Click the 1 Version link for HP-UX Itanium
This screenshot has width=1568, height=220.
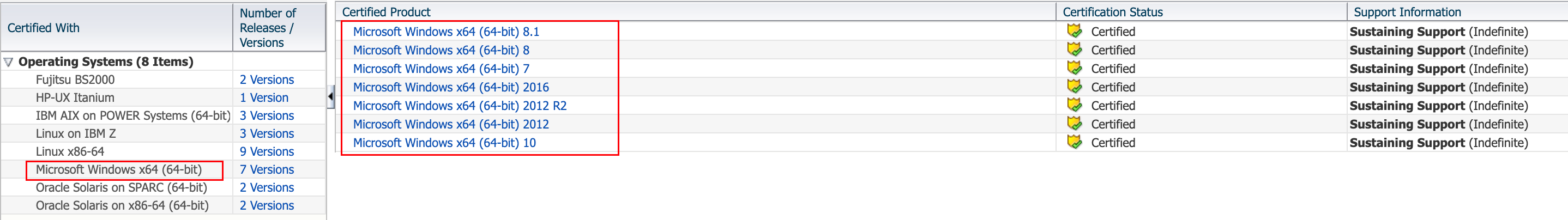[x=263, y=97]
